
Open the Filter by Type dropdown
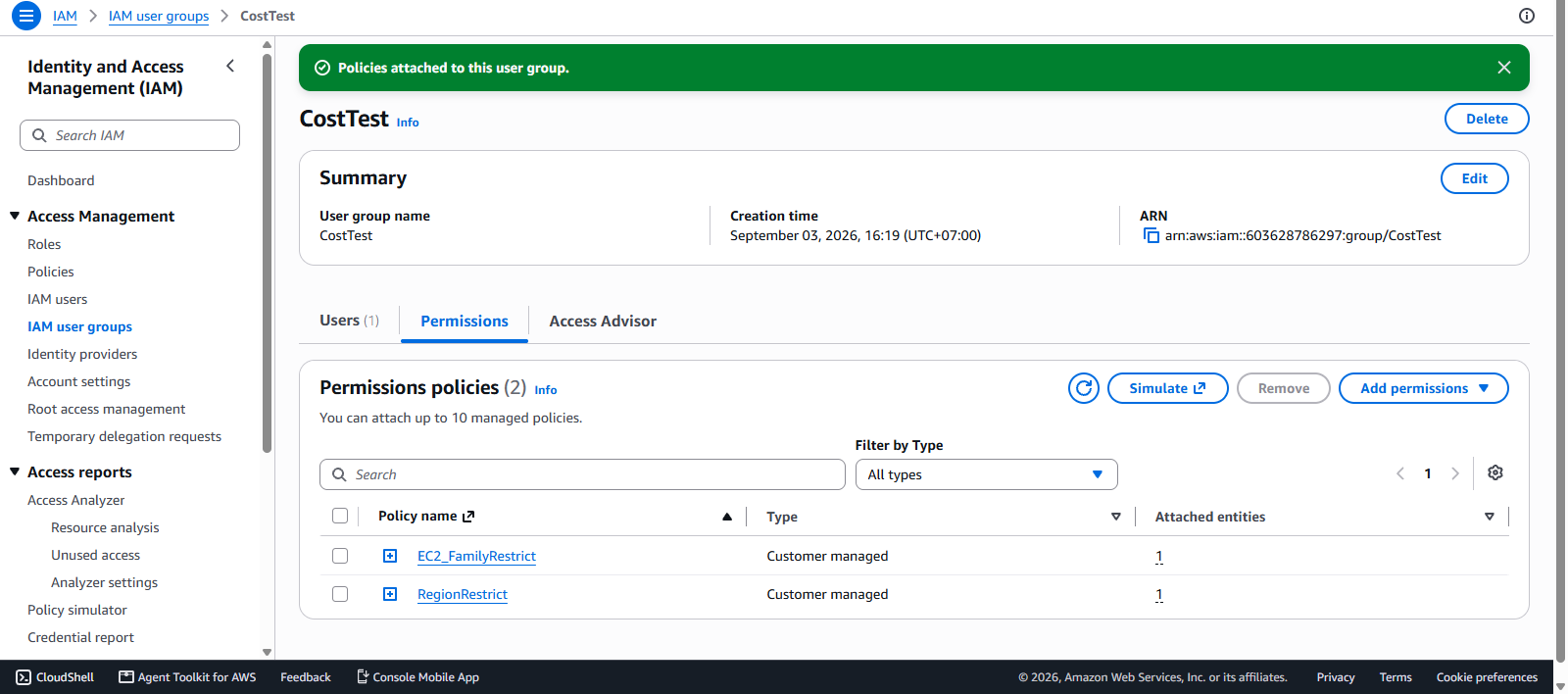point(987,474)
